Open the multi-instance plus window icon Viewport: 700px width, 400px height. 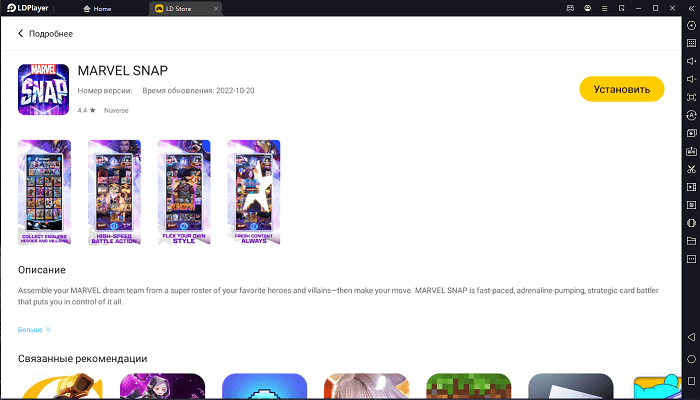691,133
